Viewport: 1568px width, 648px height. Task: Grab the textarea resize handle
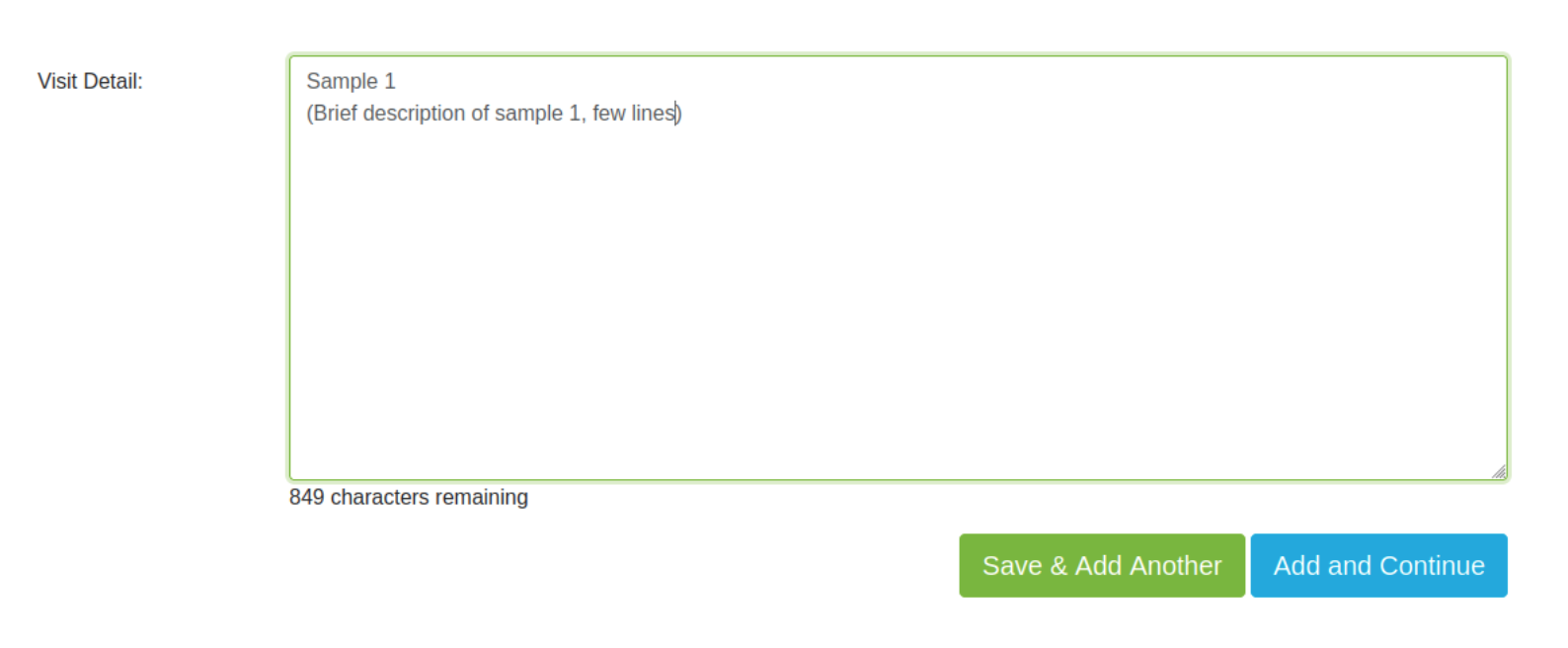click(x=1498, y=471)
